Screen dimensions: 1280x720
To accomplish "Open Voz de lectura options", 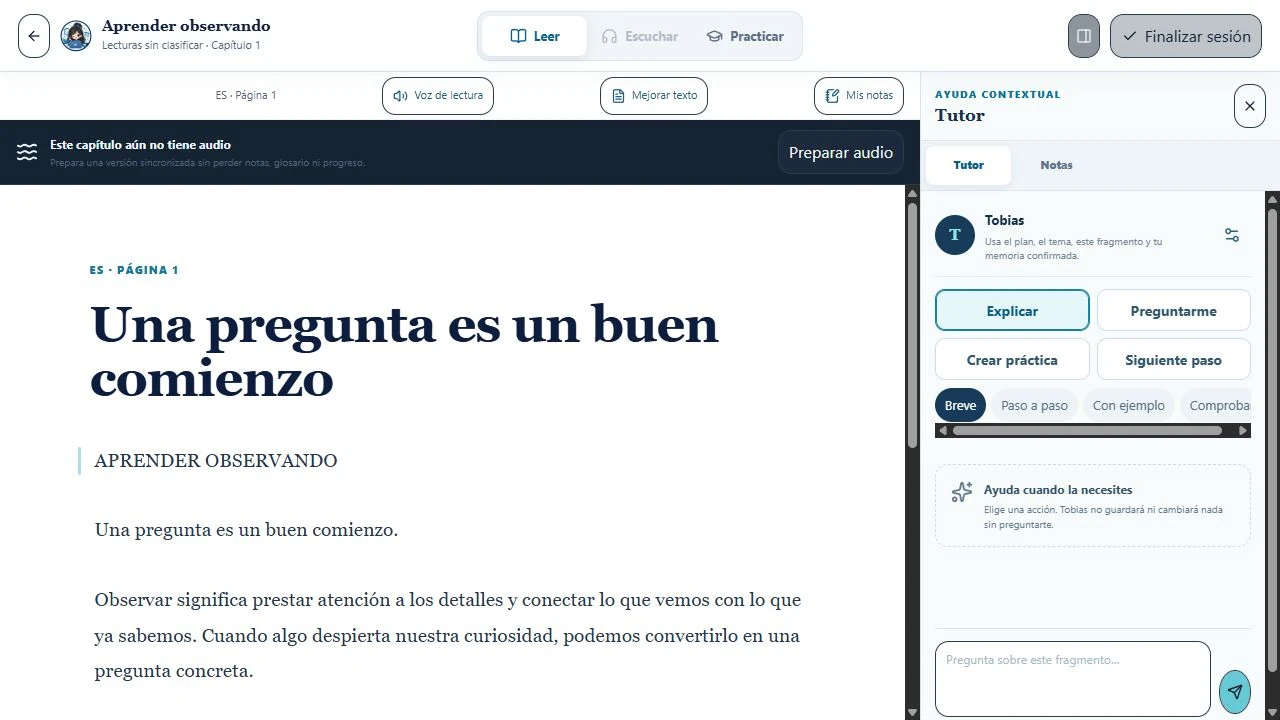I will [x=438, y=96].
